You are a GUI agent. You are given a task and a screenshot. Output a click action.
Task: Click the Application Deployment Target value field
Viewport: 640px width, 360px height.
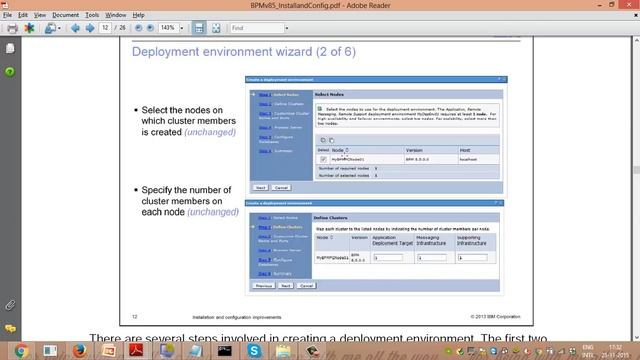coord(388,258)
